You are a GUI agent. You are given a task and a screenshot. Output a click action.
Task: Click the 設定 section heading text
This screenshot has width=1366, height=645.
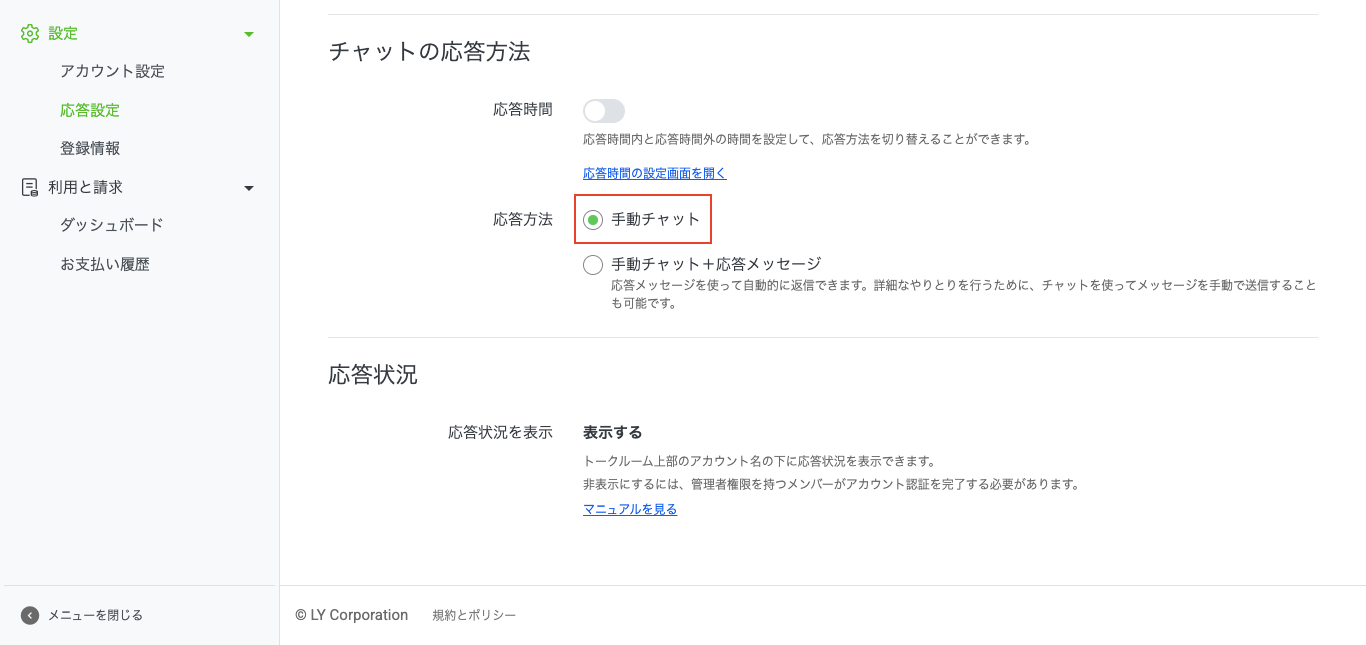click(x=63, y=33)
